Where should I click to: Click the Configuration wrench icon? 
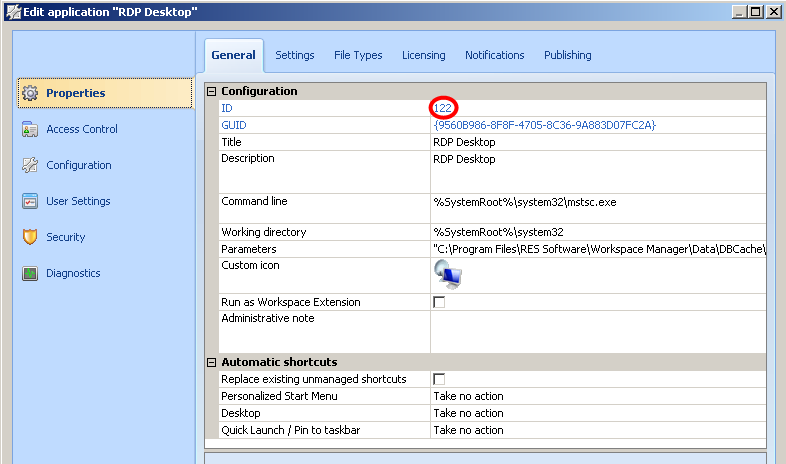click(30, 165)
